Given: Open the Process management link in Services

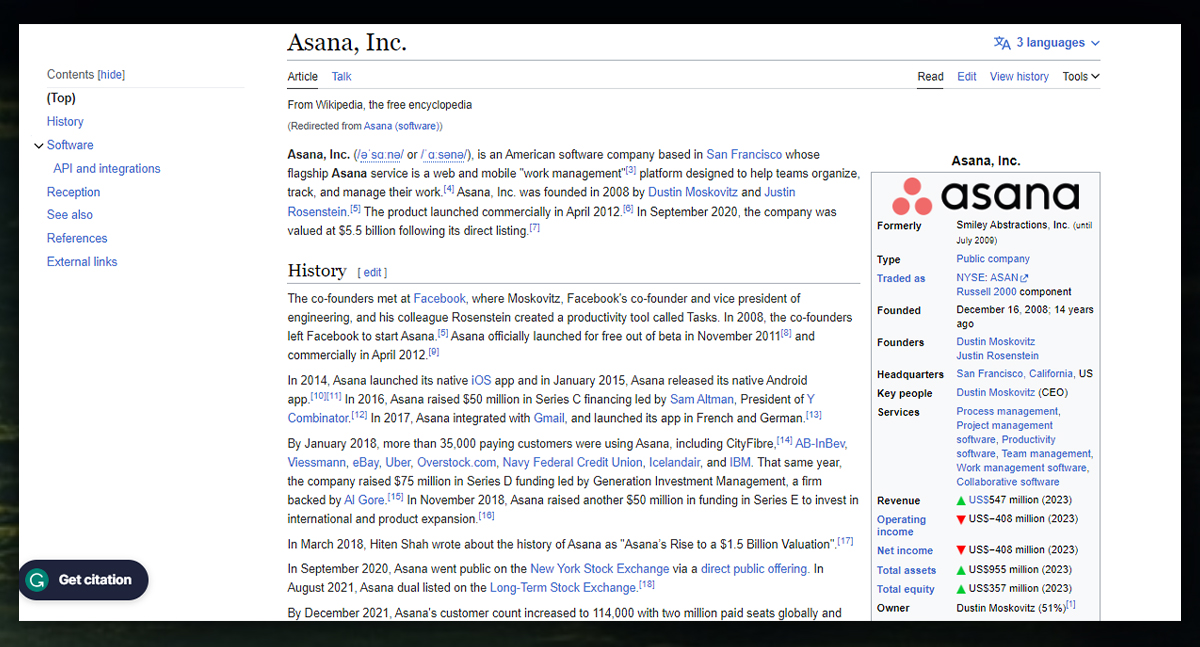Looking at the screenshot, I should pos(1007,412).
